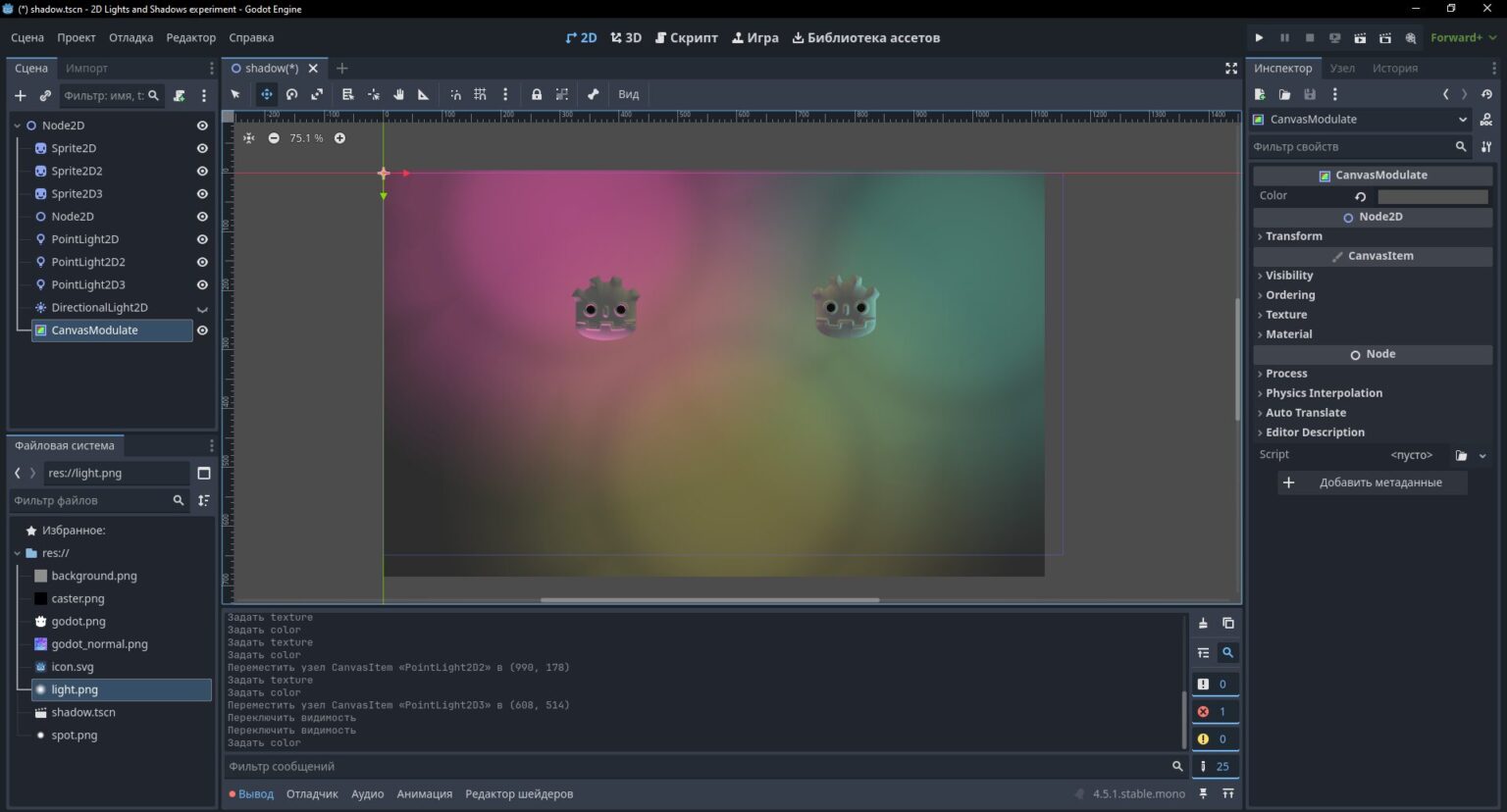Activate the Rotate Mode tool

tap(291, 94)
